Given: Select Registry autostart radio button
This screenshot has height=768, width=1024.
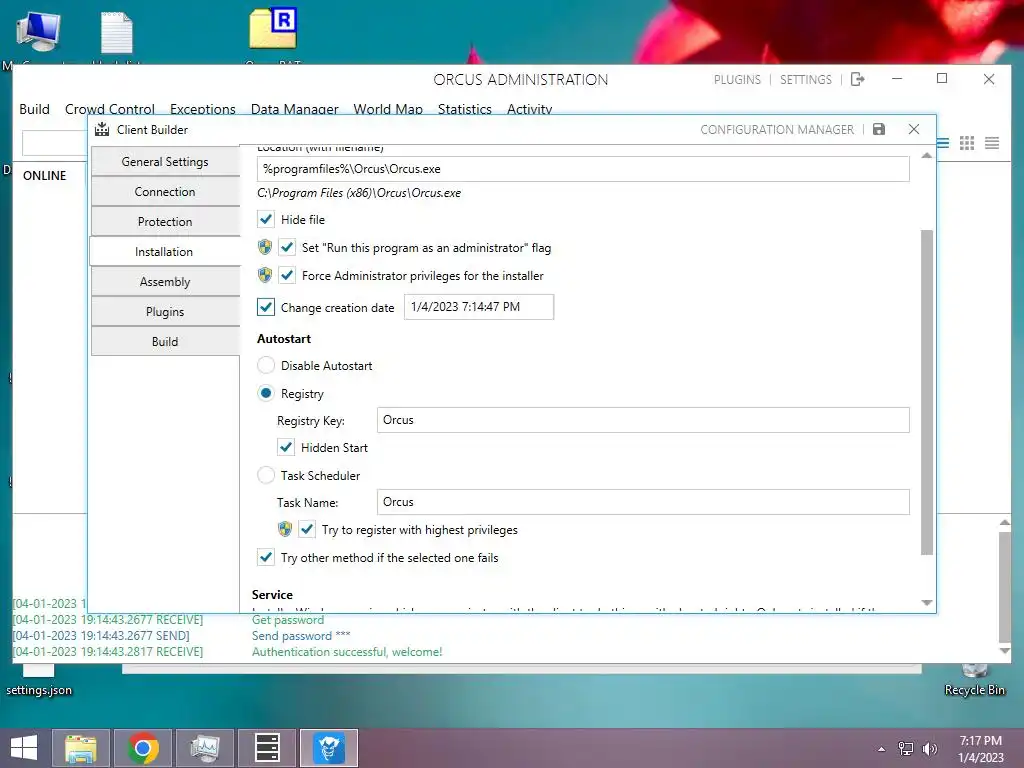Looking at the screenshot, I should [266, 393].
